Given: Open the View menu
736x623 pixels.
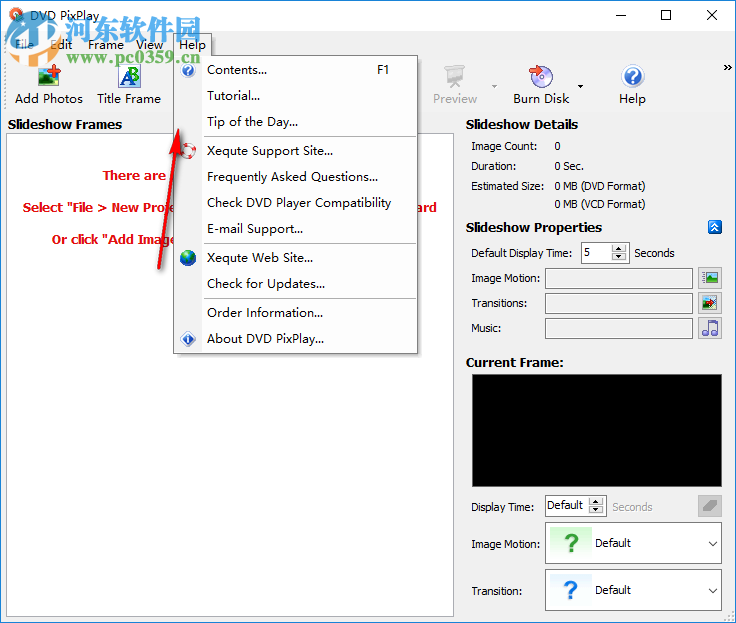Looking at the screenshot, I should [149, 45].
